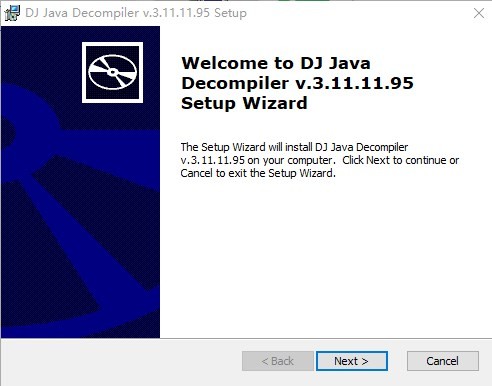Click the grey footer area left of the Back button
The image size is (492, 386).
click(120, 361)
